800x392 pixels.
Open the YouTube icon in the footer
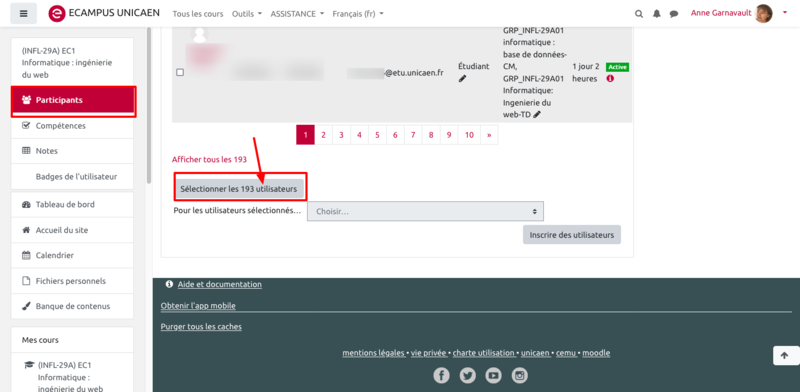tap(493, 376)
